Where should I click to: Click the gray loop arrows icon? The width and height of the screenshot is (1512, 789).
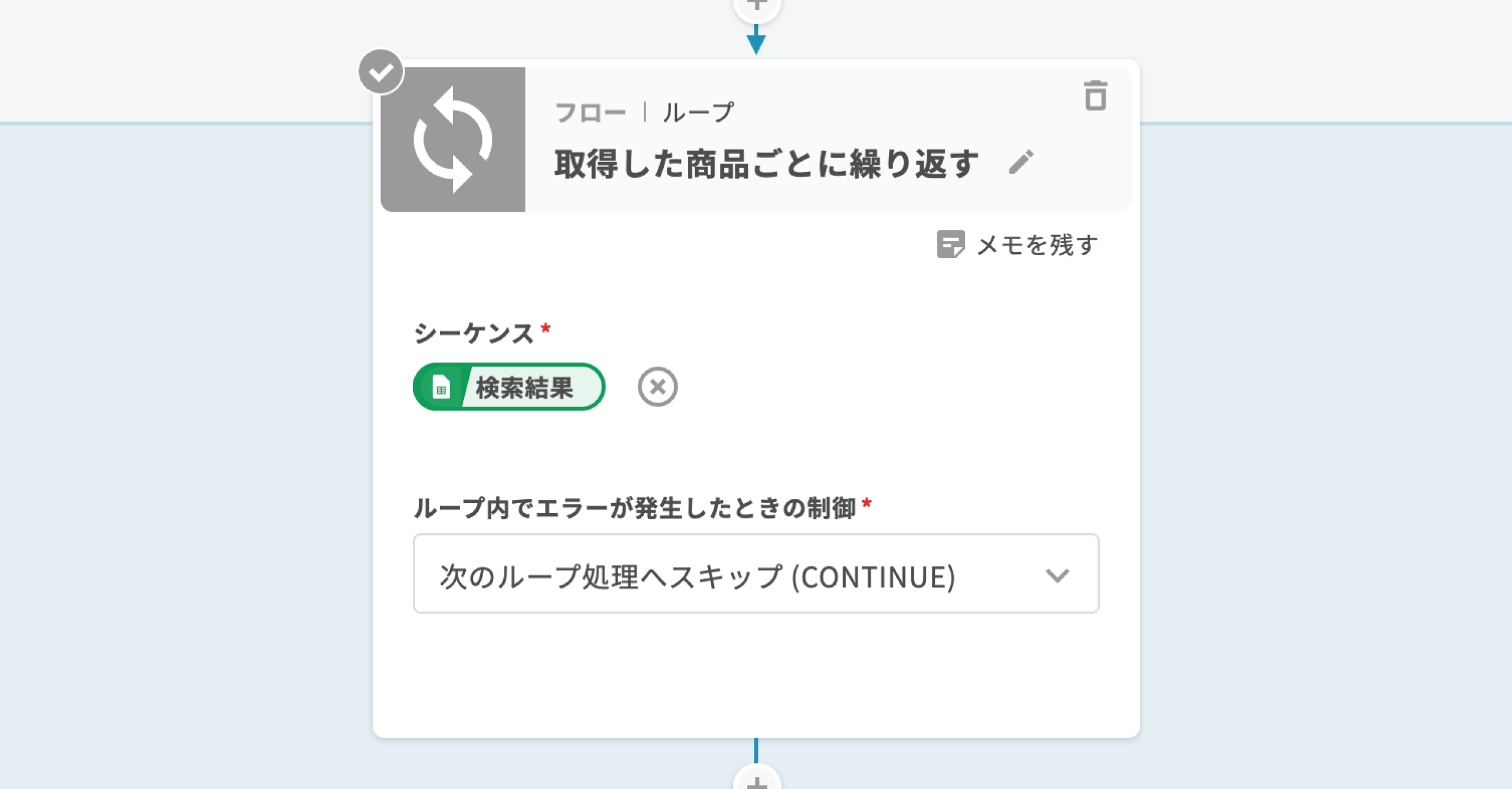pyautogui.click(x=453, y=140)
